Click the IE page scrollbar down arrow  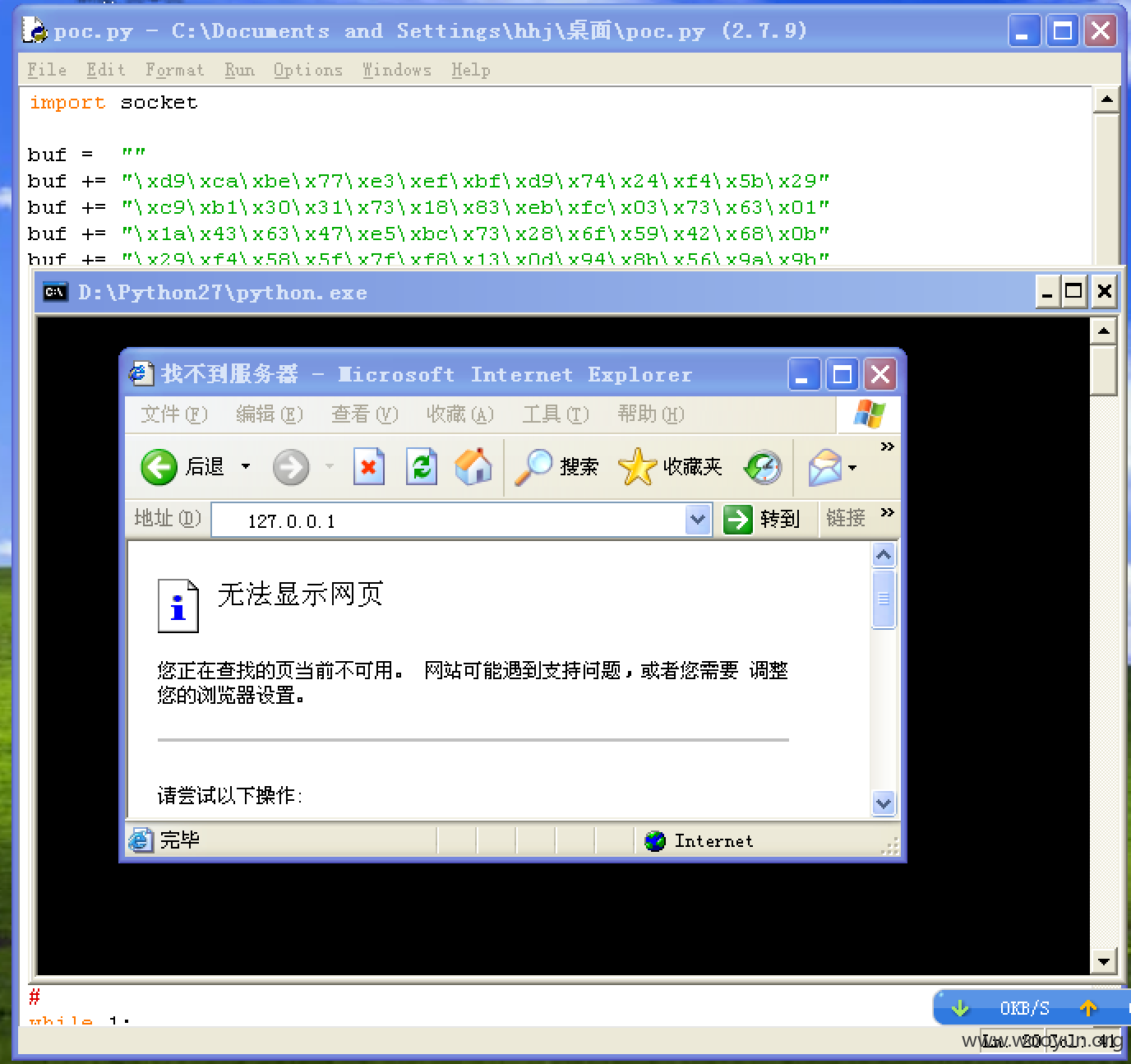click(x=884, y=803)
